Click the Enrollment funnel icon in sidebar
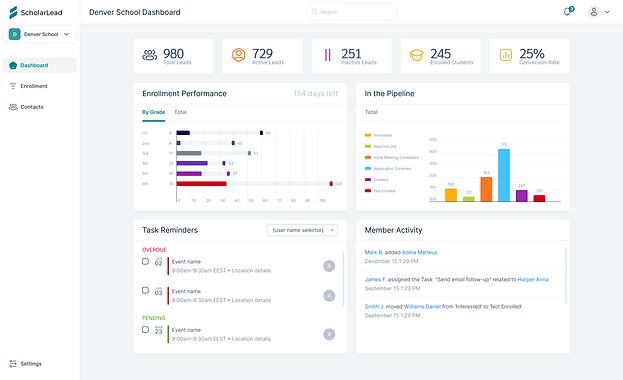The image size is (623, 380). tap(13, 86)
